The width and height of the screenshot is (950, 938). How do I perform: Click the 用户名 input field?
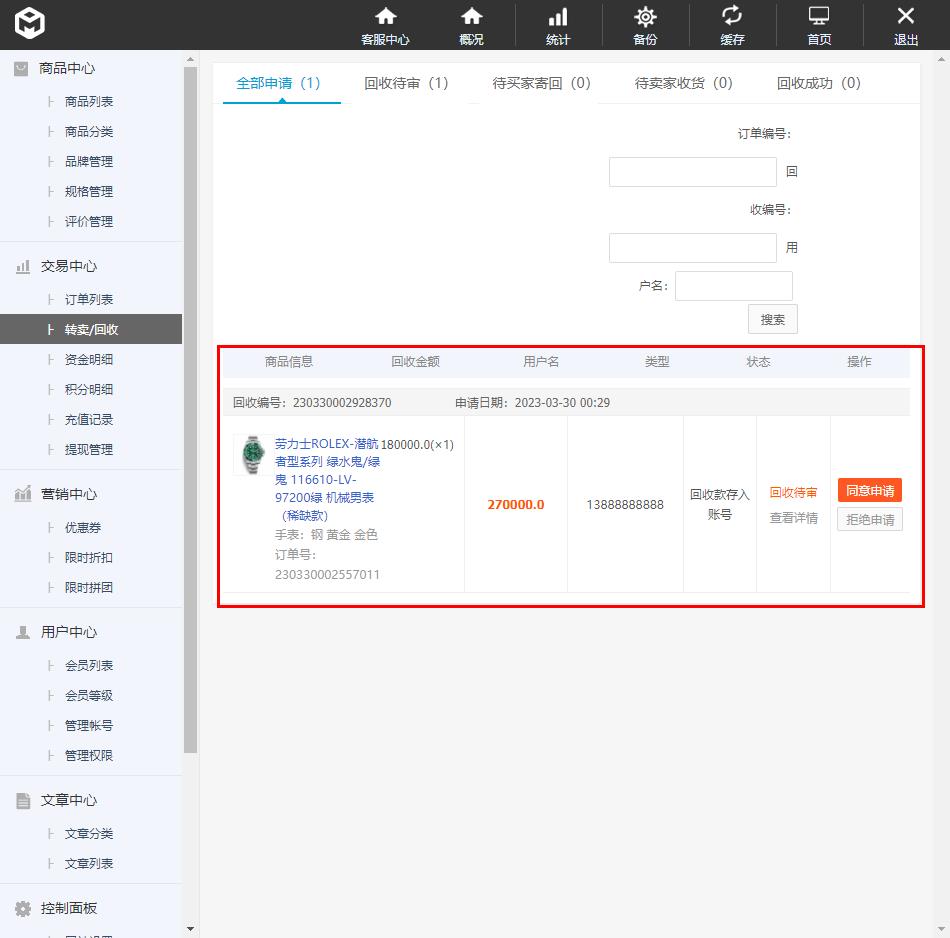tap(733, 286)
